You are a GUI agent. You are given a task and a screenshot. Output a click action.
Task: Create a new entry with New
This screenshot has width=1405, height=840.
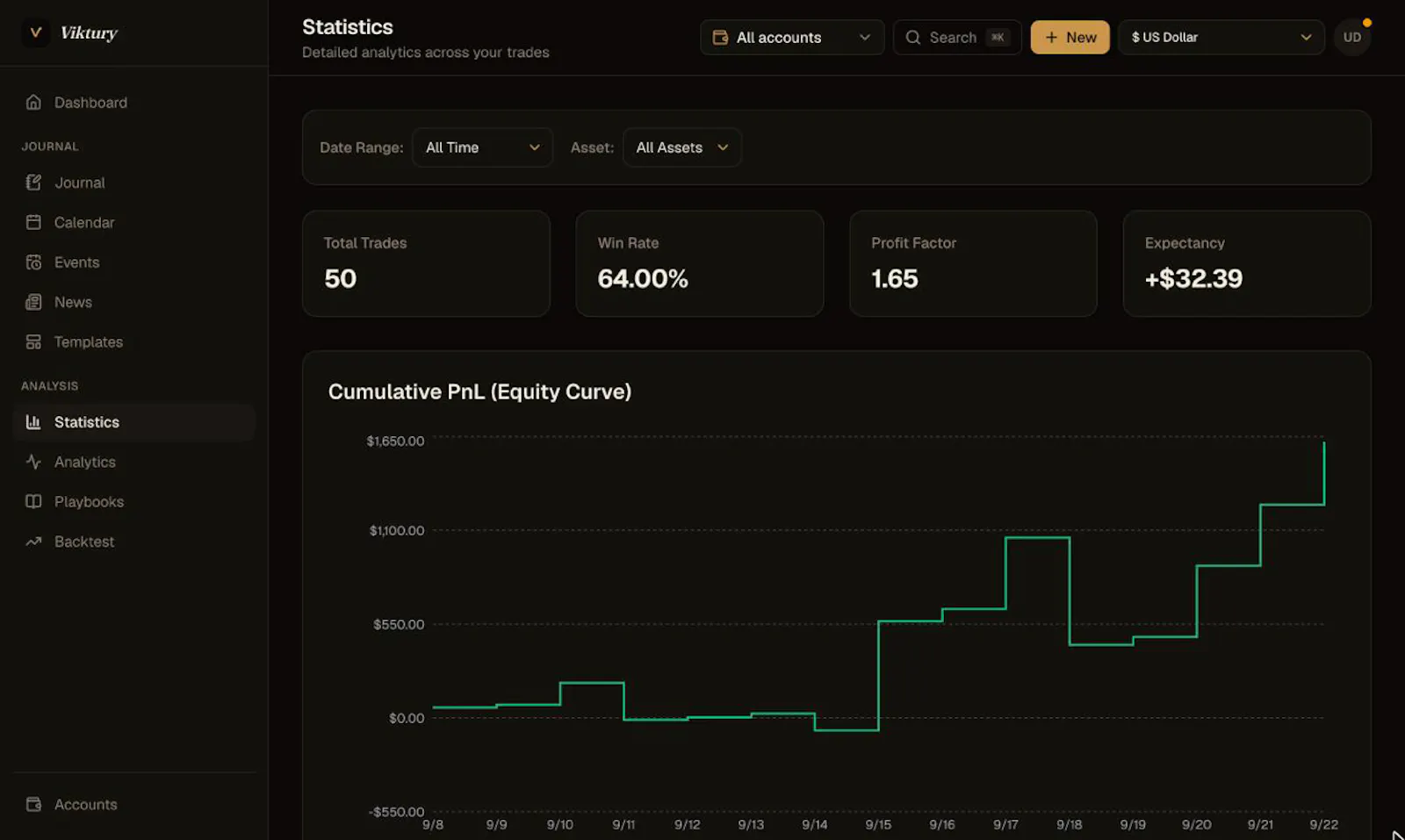[1070, 38]
